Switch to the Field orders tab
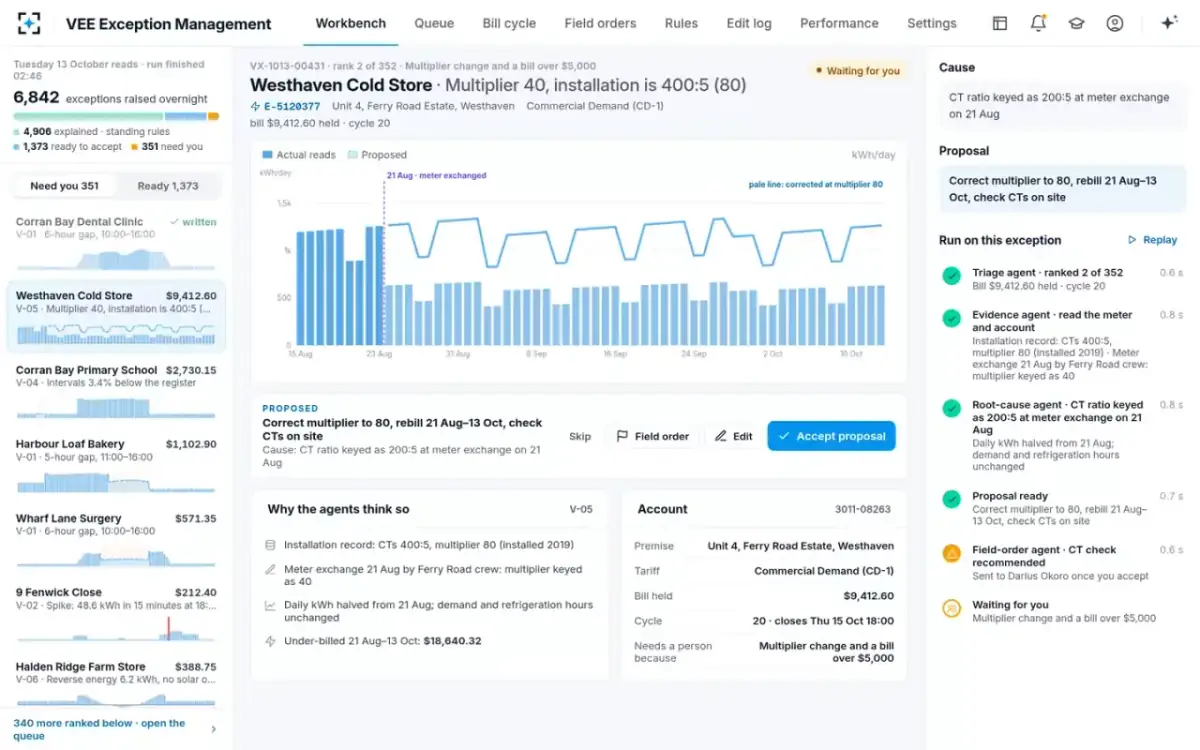Screen dimensions: 1200x750 600,23
